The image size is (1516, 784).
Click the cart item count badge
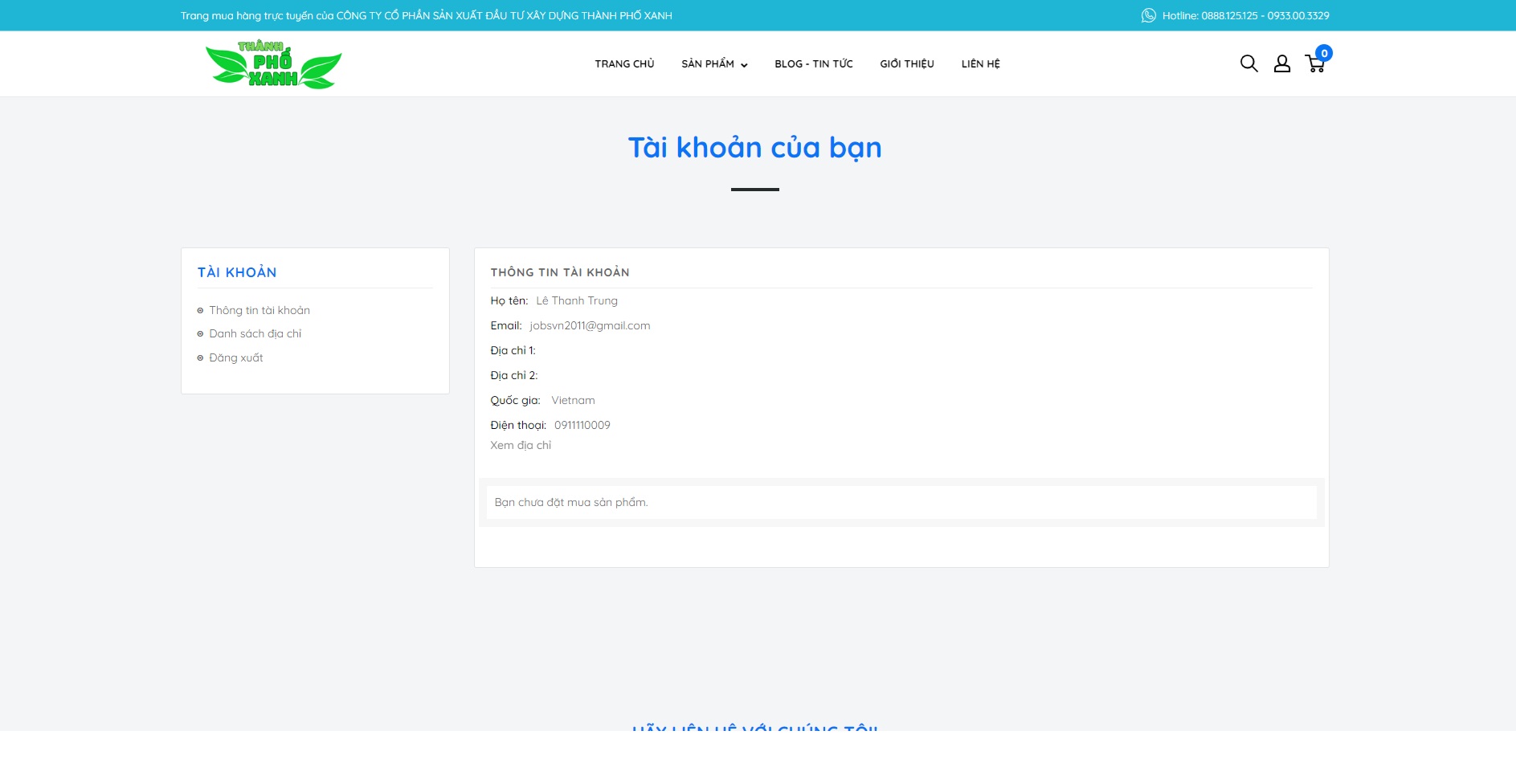point(1324,53)
